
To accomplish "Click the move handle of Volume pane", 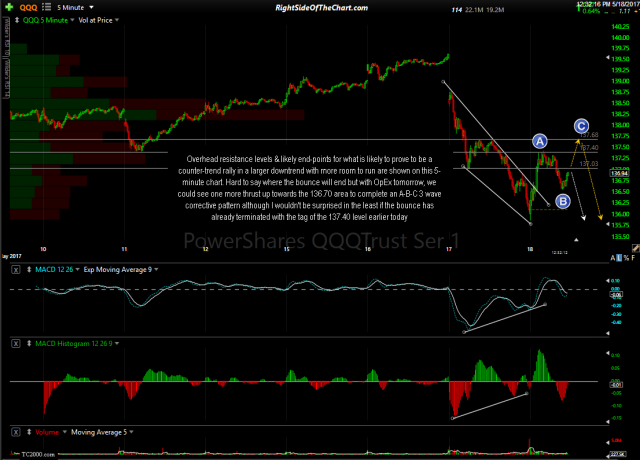I will (x=29, y=432).
